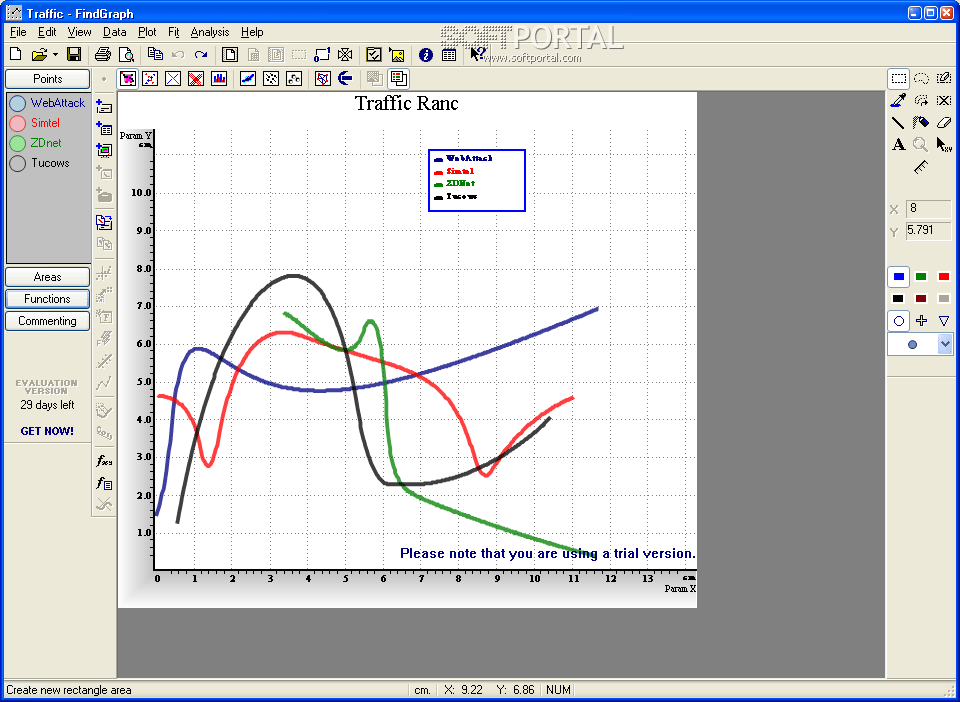Save the project with the floppy disk icon
This screenshot has width=960, height=702.
point(74,54)
